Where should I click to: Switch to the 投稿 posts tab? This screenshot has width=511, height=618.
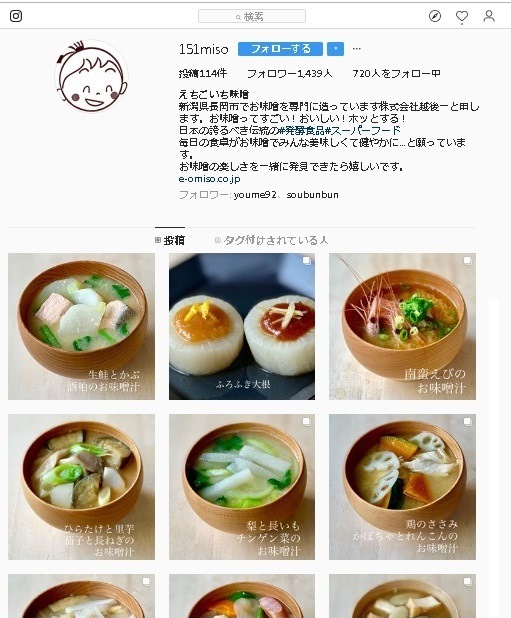click(x=170, y=240)
